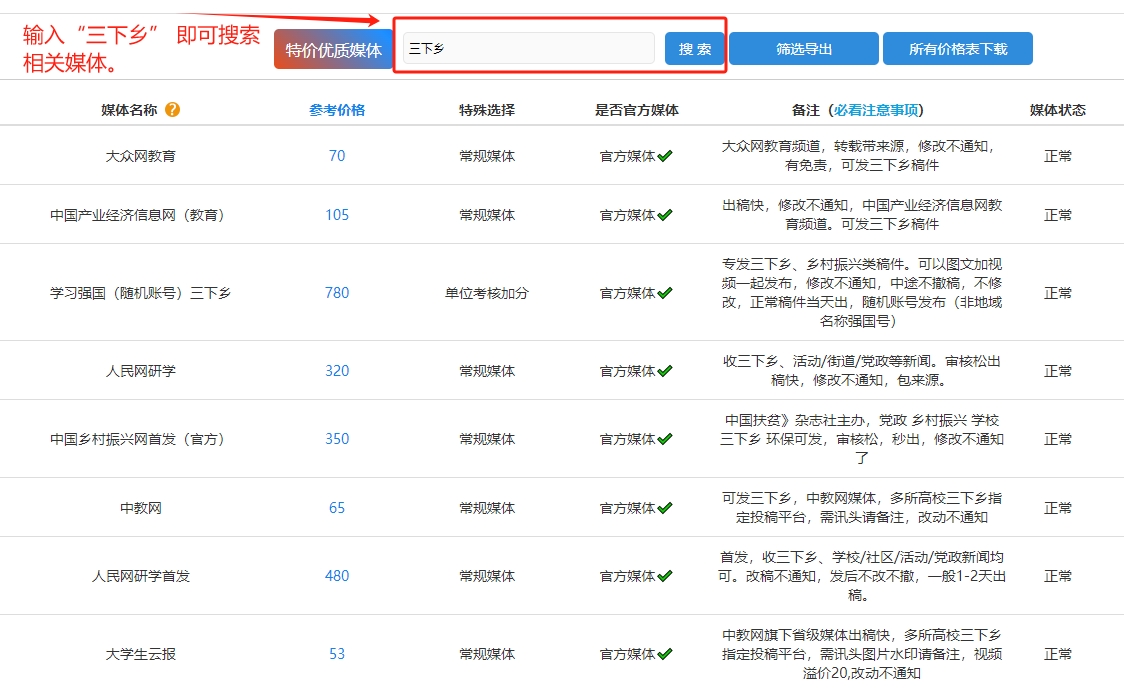Click the note starting 出稿快，修改不通知

coord(861,214)
